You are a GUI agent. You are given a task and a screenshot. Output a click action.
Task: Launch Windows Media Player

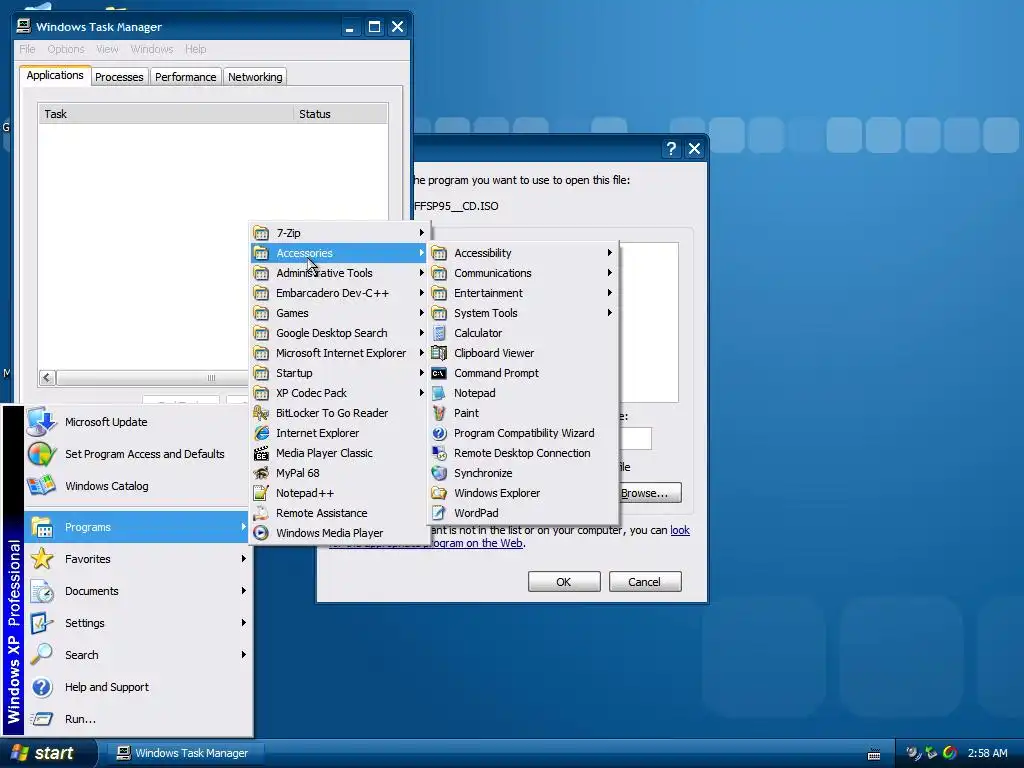tap(339, 533)
